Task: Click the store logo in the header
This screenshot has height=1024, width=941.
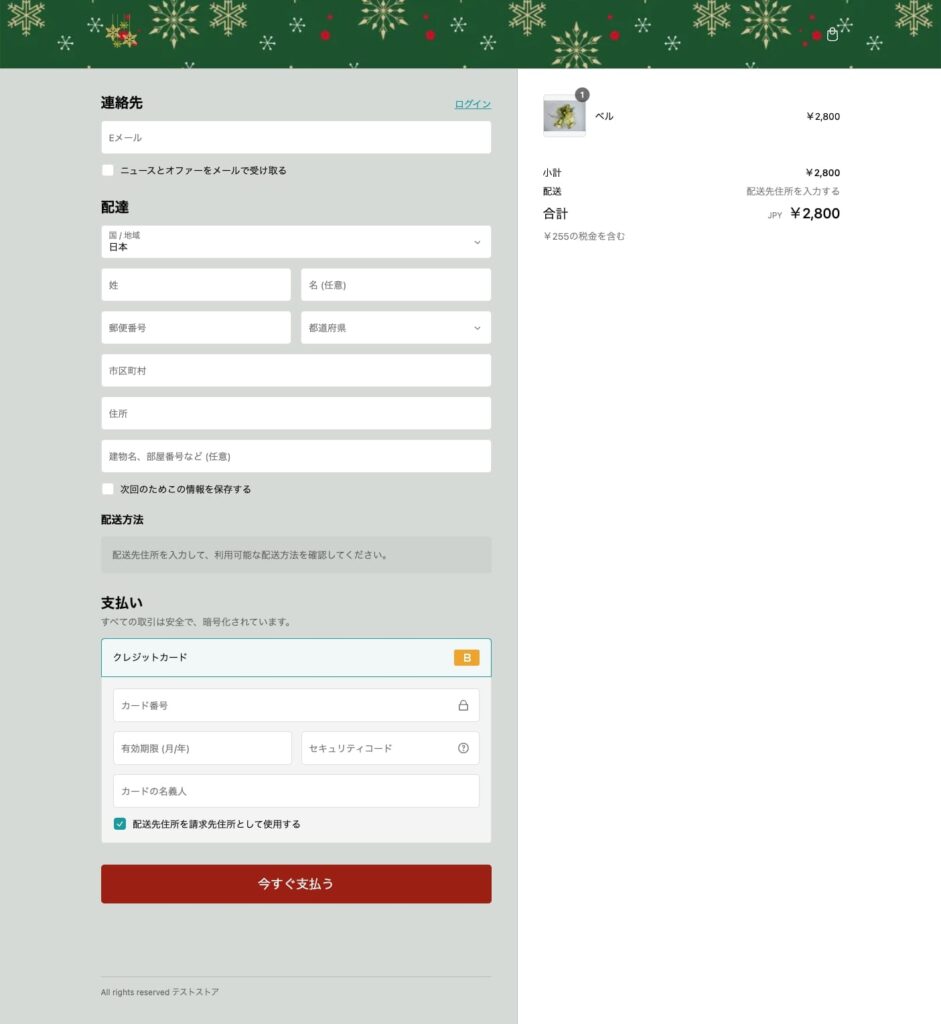Action: (121, 34)
